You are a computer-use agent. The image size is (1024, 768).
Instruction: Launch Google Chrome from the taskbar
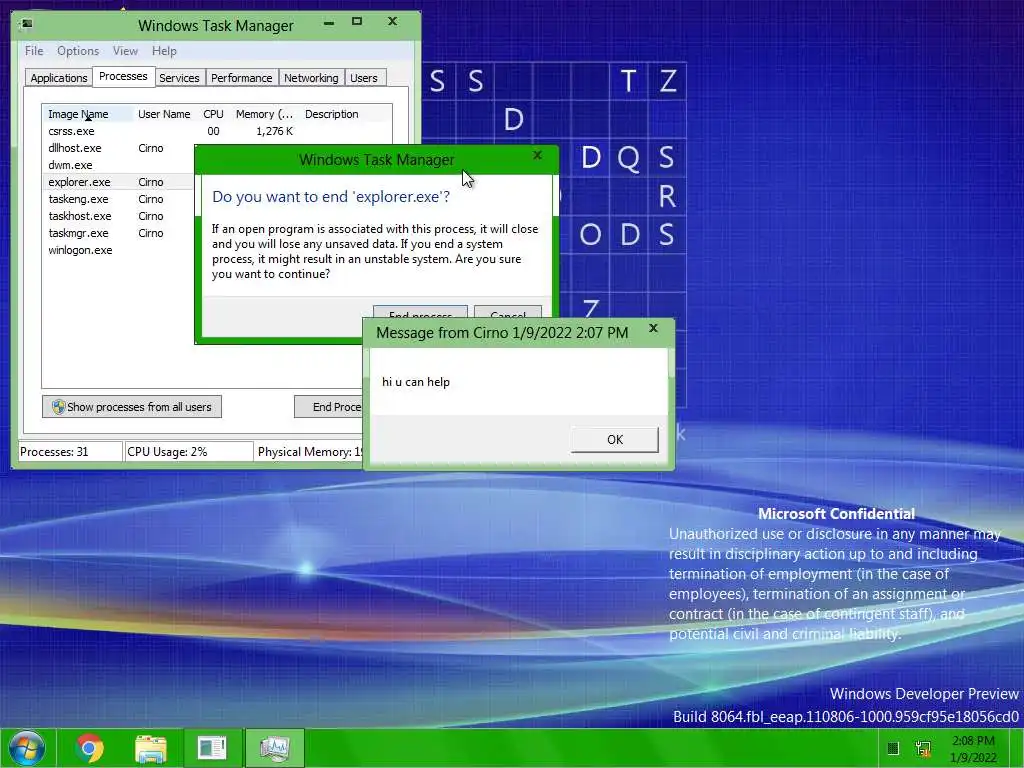pos(89,748)
